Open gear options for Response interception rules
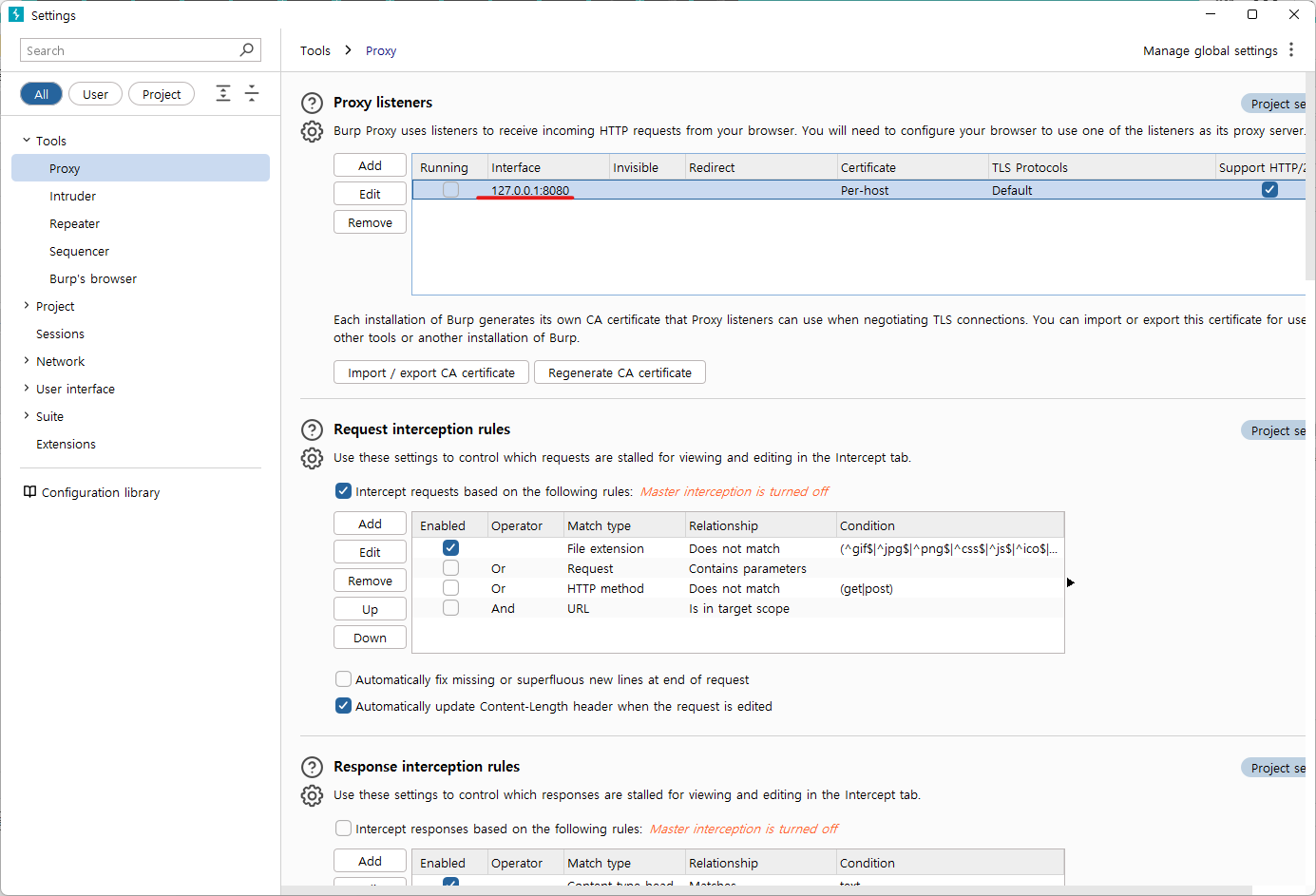The width and height of the screenshot is (1316, 896). point(312,795)
